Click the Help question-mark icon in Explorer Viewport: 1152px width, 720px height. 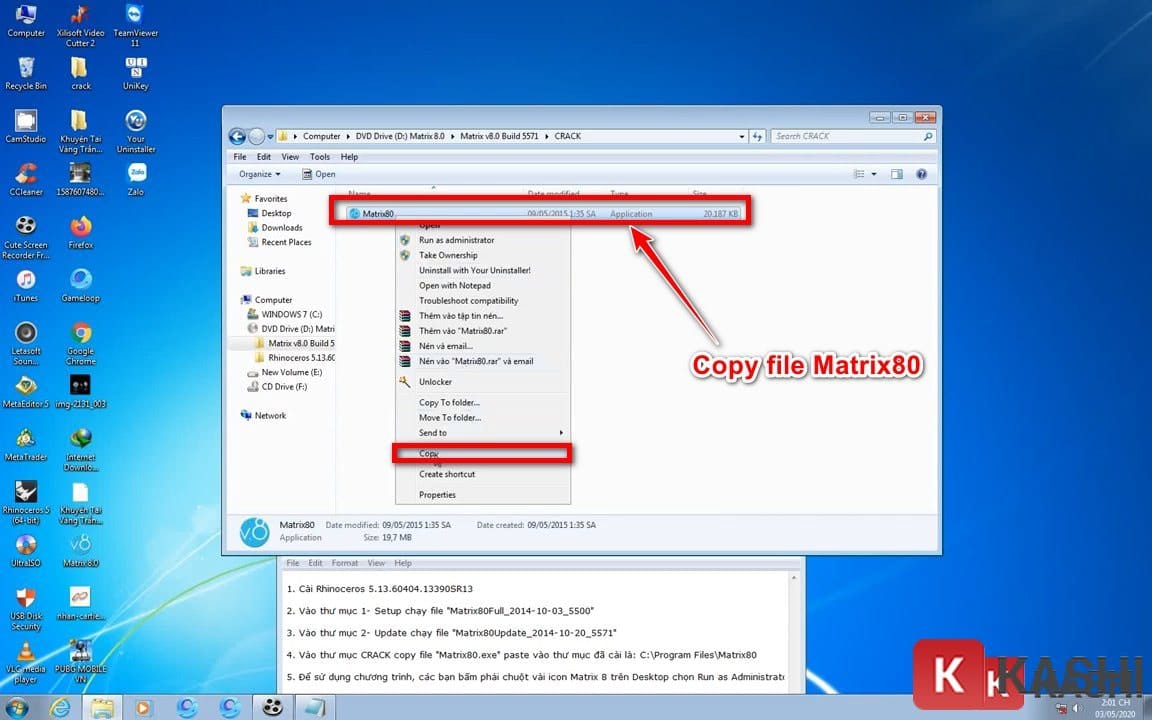coord(921,174)
